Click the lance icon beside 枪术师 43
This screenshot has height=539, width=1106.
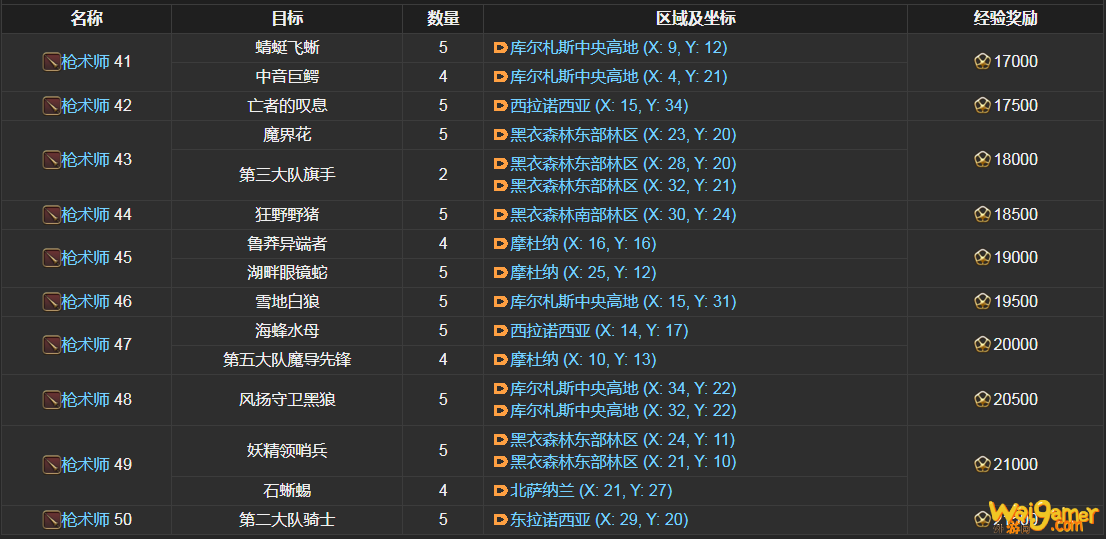point(51,160)
